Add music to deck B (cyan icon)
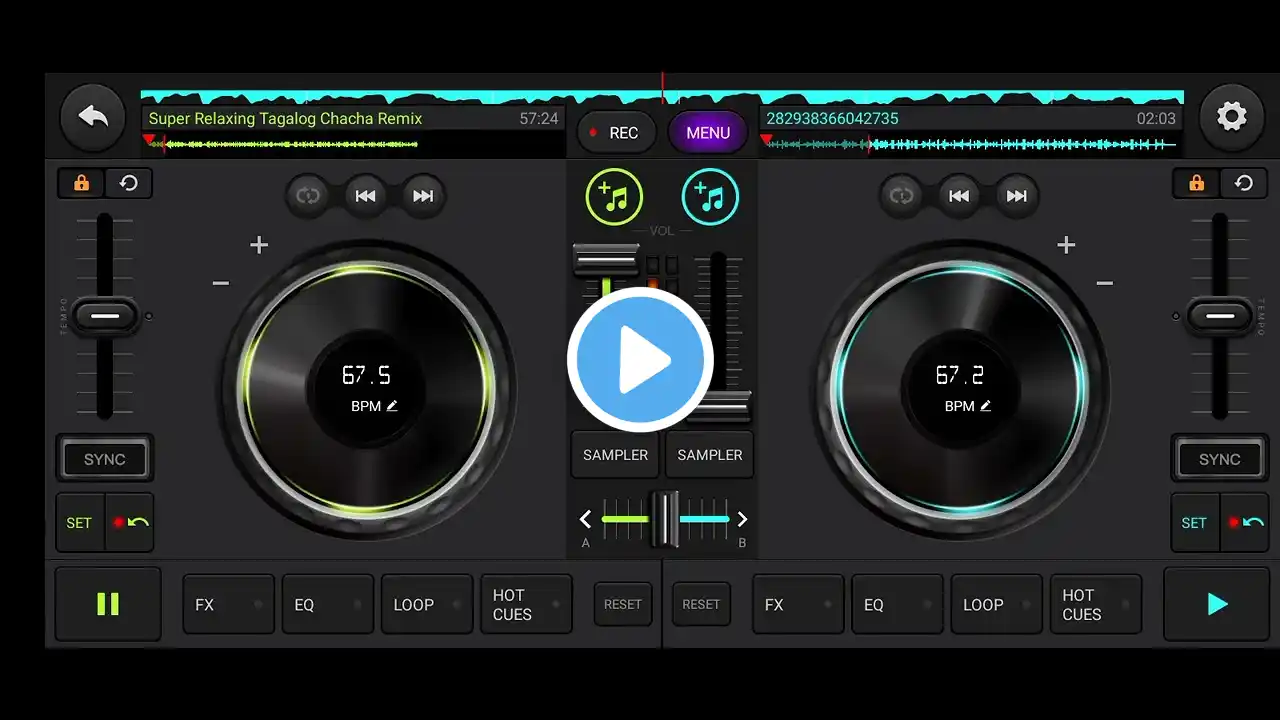Image resolution: width=1280 pixels, height=720 pixels. tap(710, 197)
